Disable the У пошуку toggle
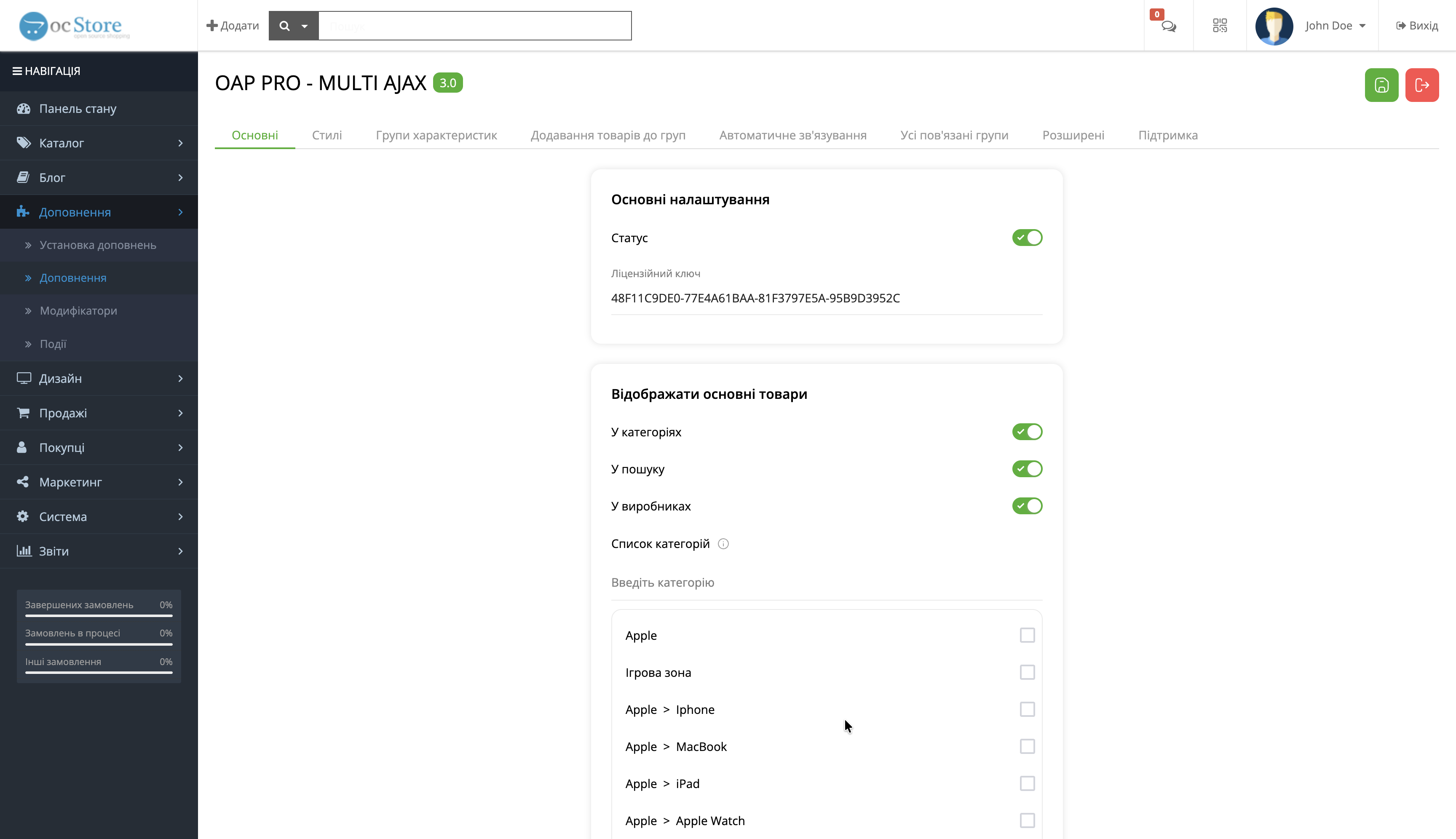This screenshot has height=839, width=1456. [1027, 469]
